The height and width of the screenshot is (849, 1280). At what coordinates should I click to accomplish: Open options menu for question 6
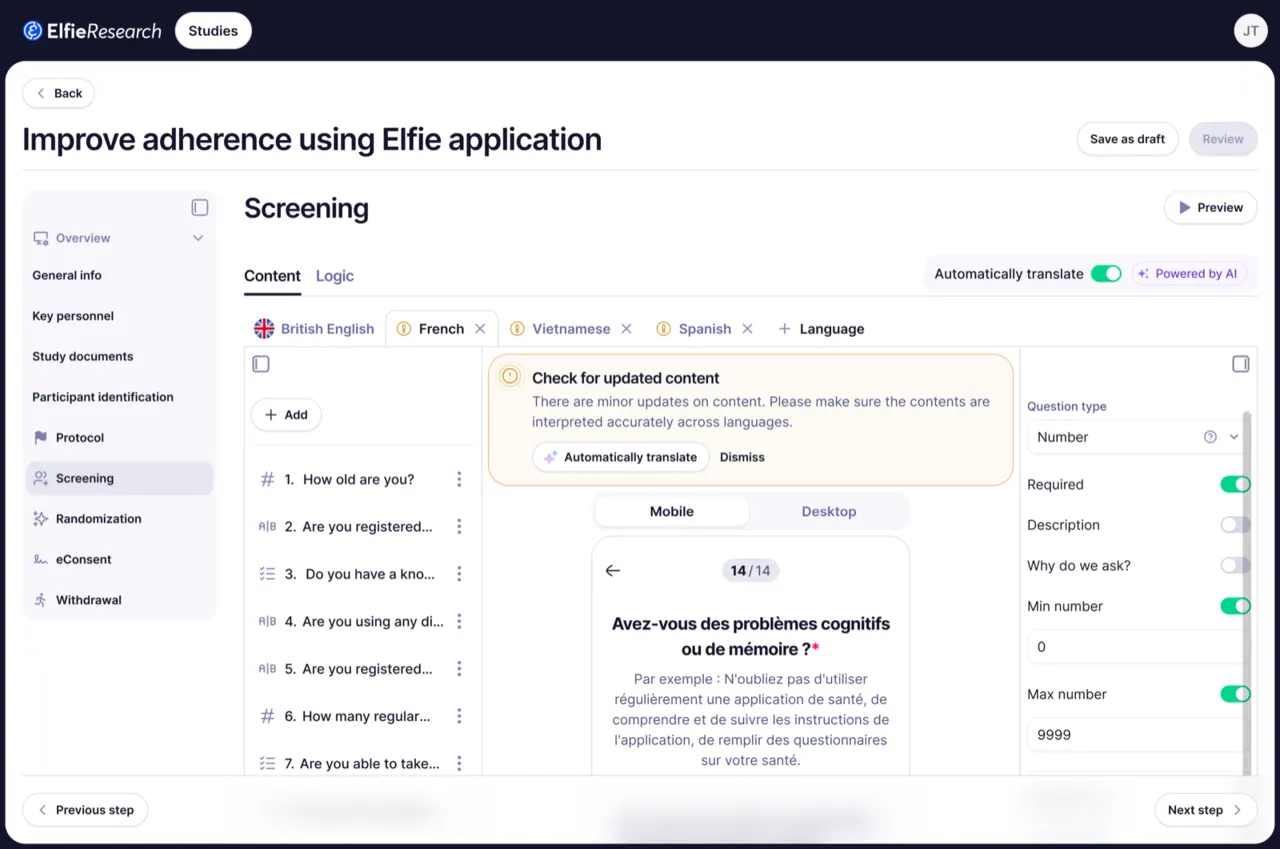pos(459,716)
